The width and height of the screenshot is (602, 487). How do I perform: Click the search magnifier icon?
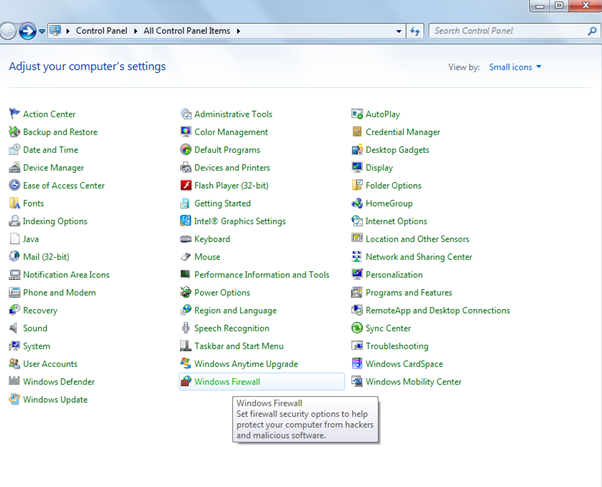[592, 31]
